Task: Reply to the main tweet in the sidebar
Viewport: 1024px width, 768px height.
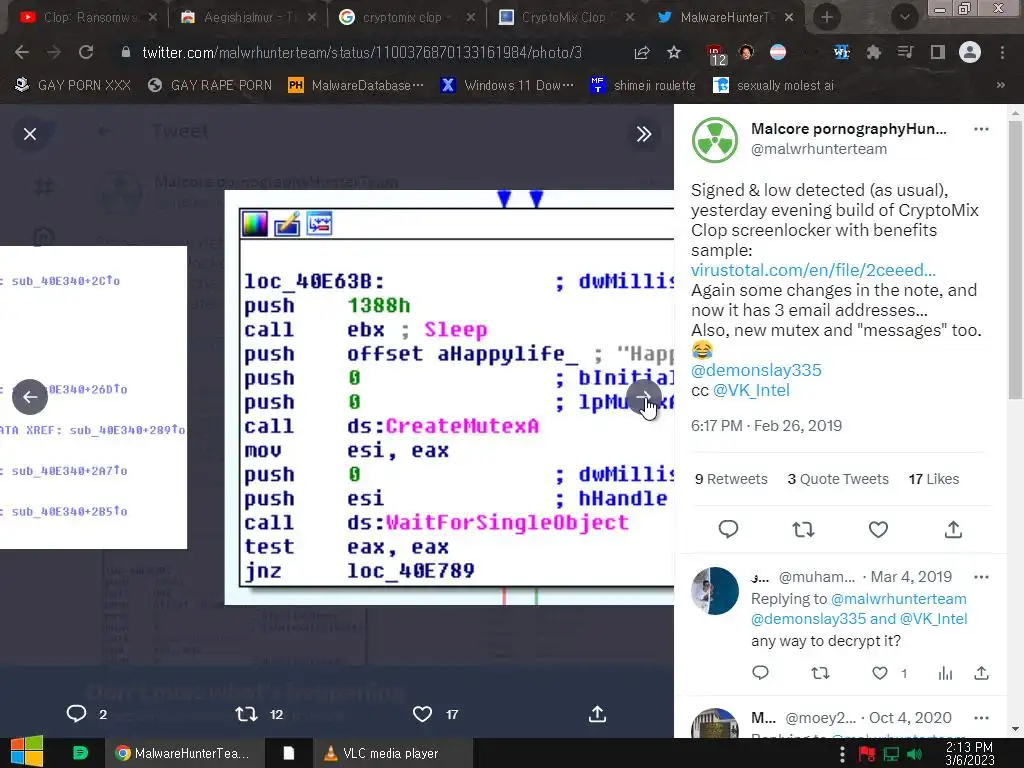Action: pyautogui.click(x=728, y=529)
